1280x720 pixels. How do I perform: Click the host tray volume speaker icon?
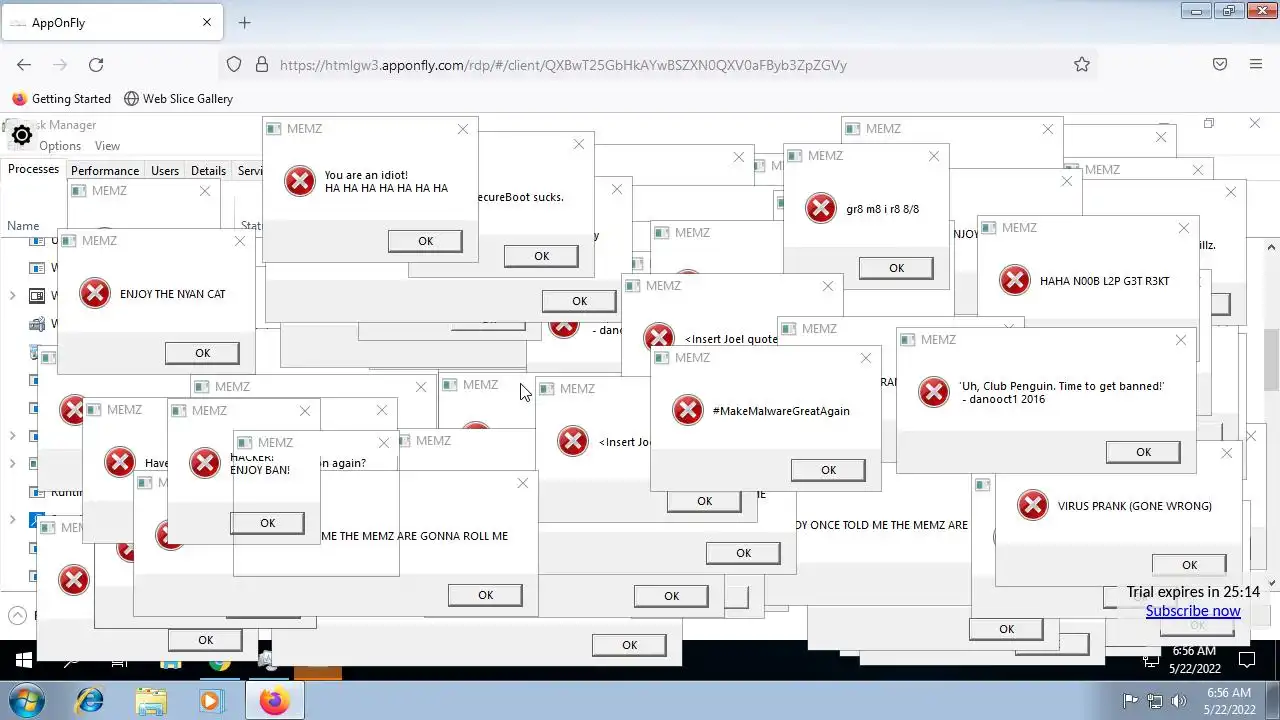click(1178, 701)
